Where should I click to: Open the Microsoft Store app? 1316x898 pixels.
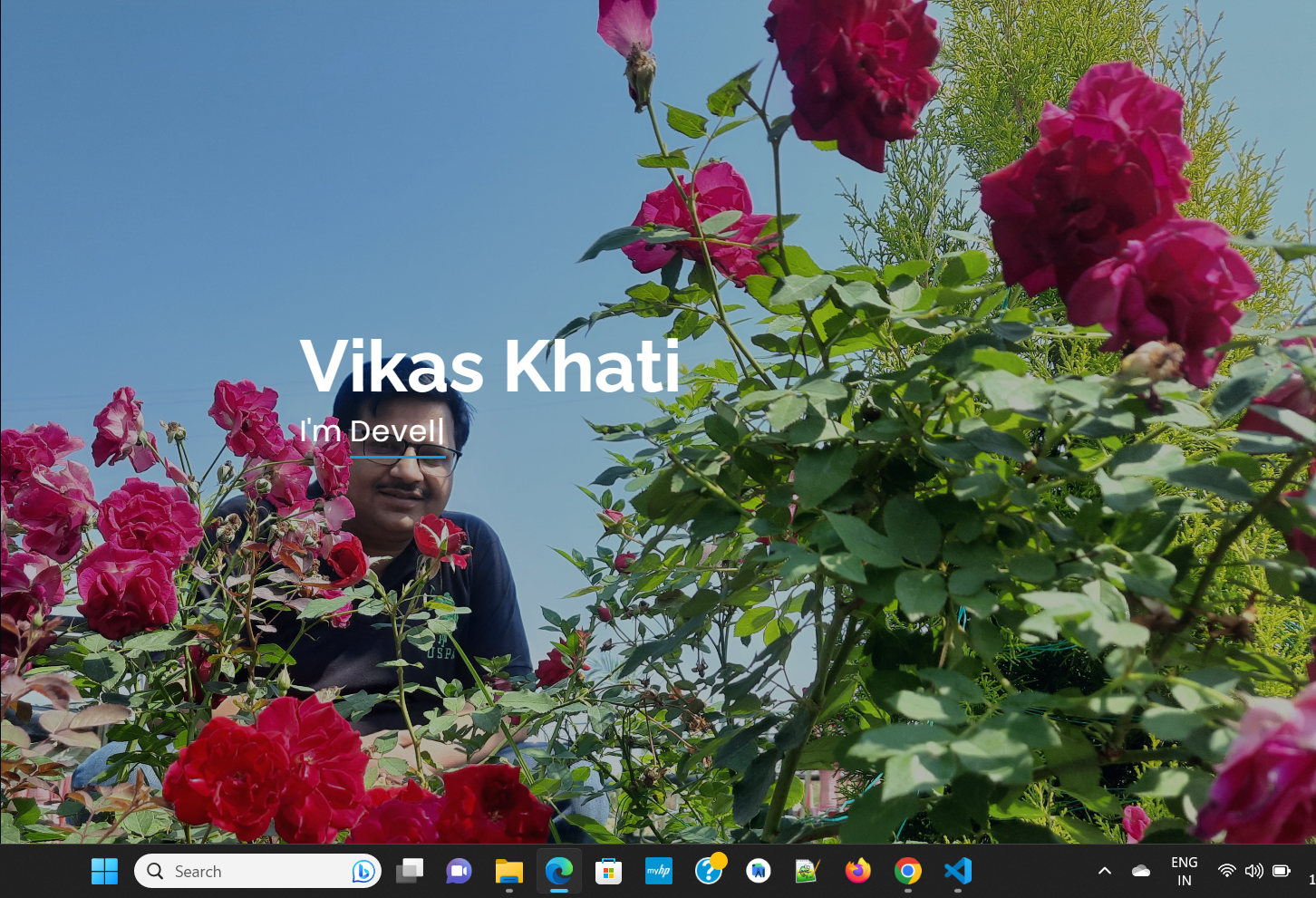(x=608, y=871)
